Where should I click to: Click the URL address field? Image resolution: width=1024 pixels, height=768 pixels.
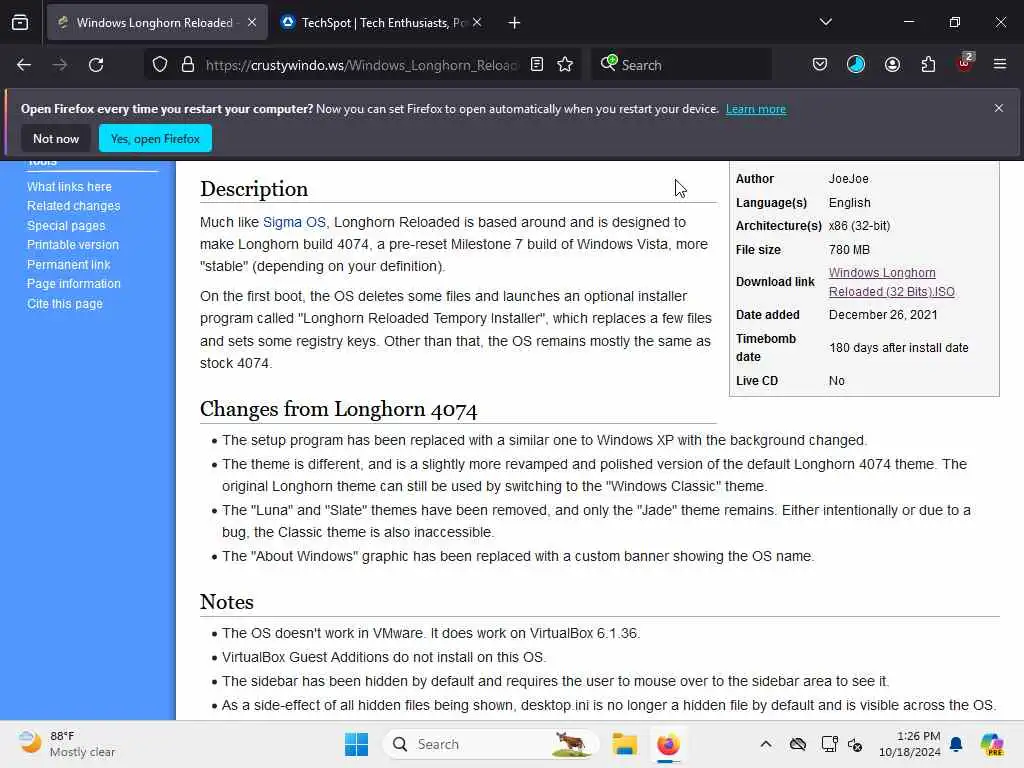362,65
